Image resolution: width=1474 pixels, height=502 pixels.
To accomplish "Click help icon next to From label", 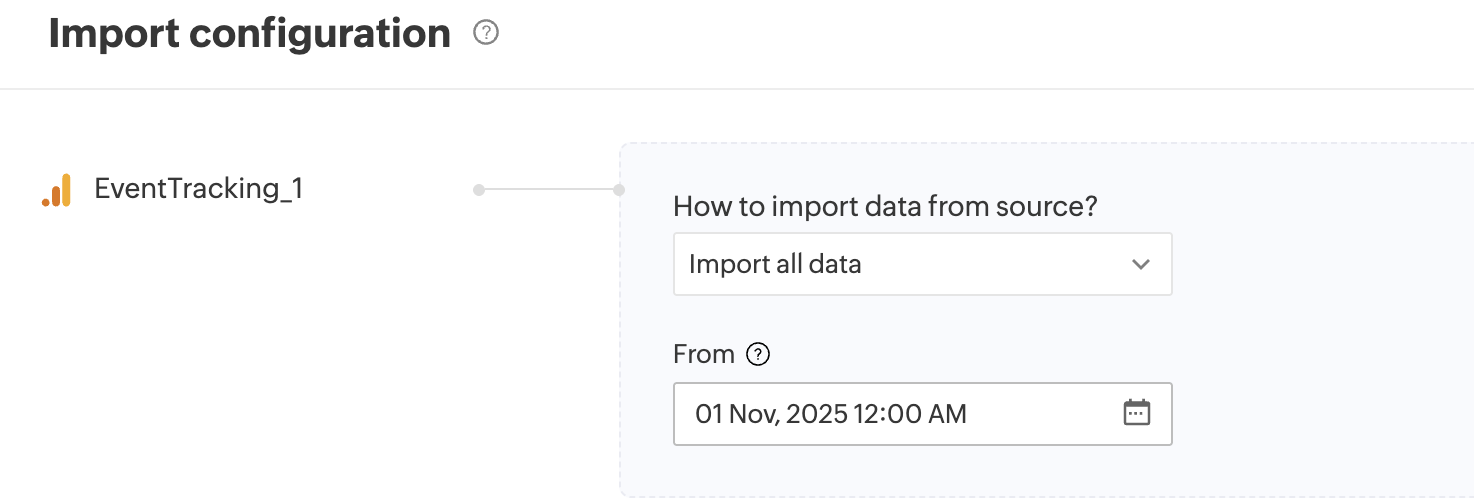I will point(759,354).
